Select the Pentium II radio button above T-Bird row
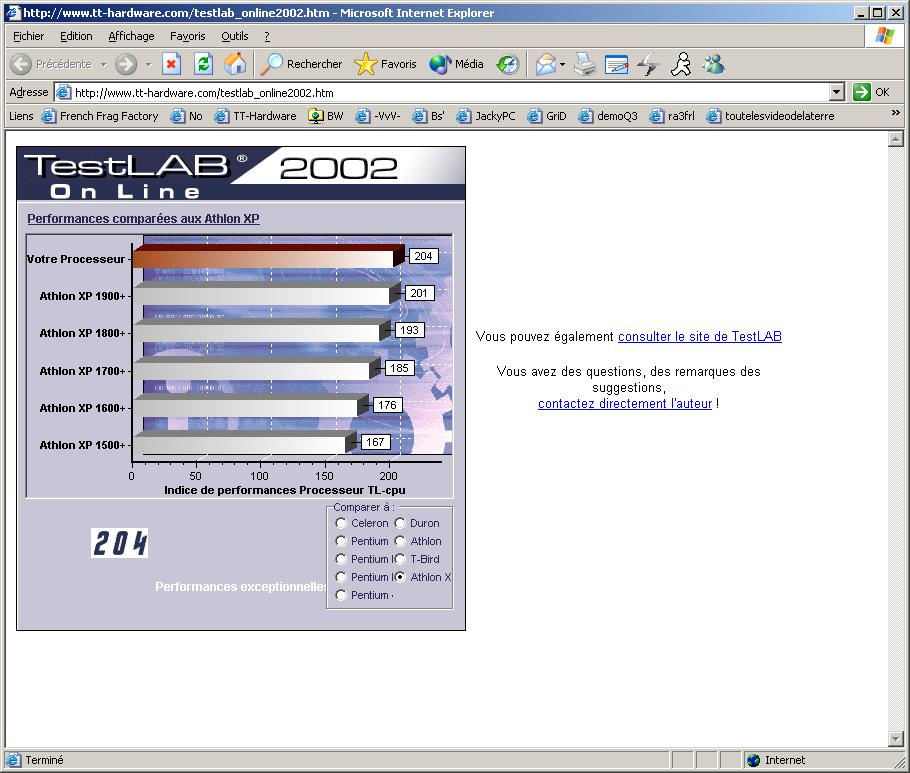910x773 pixels. pos(341,559)
